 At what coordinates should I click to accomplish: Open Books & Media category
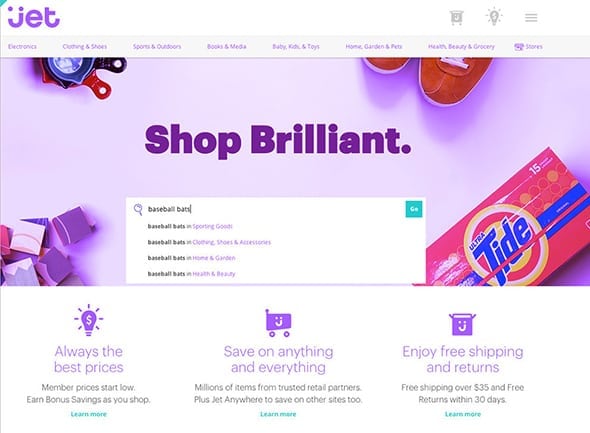(227, 47)
